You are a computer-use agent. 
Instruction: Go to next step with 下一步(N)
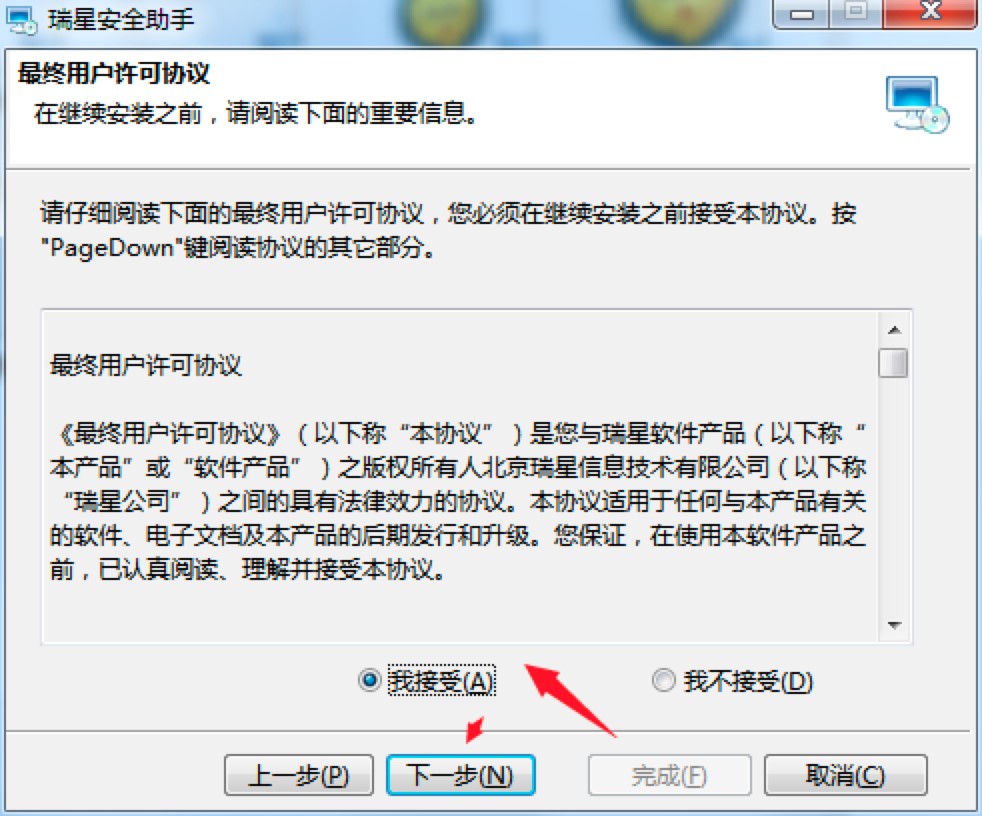click(x=461, y=775)
